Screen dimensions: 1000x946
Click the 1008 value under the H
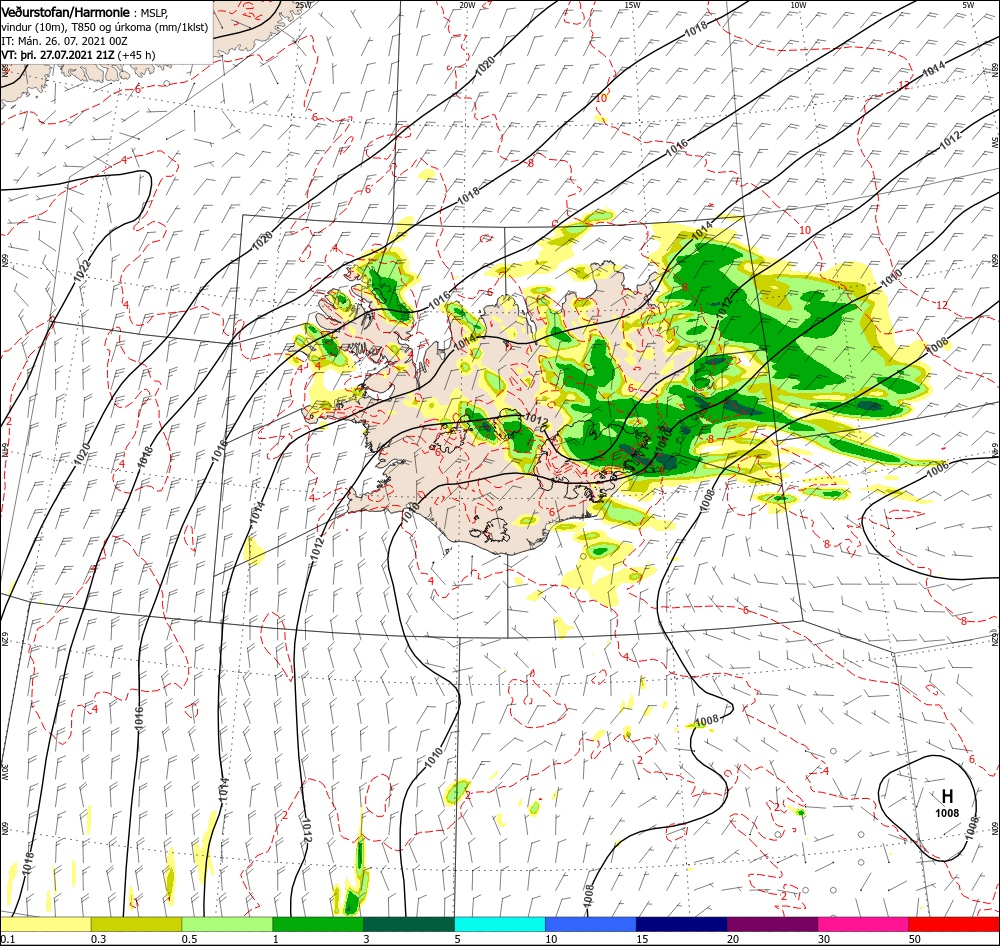click(x=947, y=813)
